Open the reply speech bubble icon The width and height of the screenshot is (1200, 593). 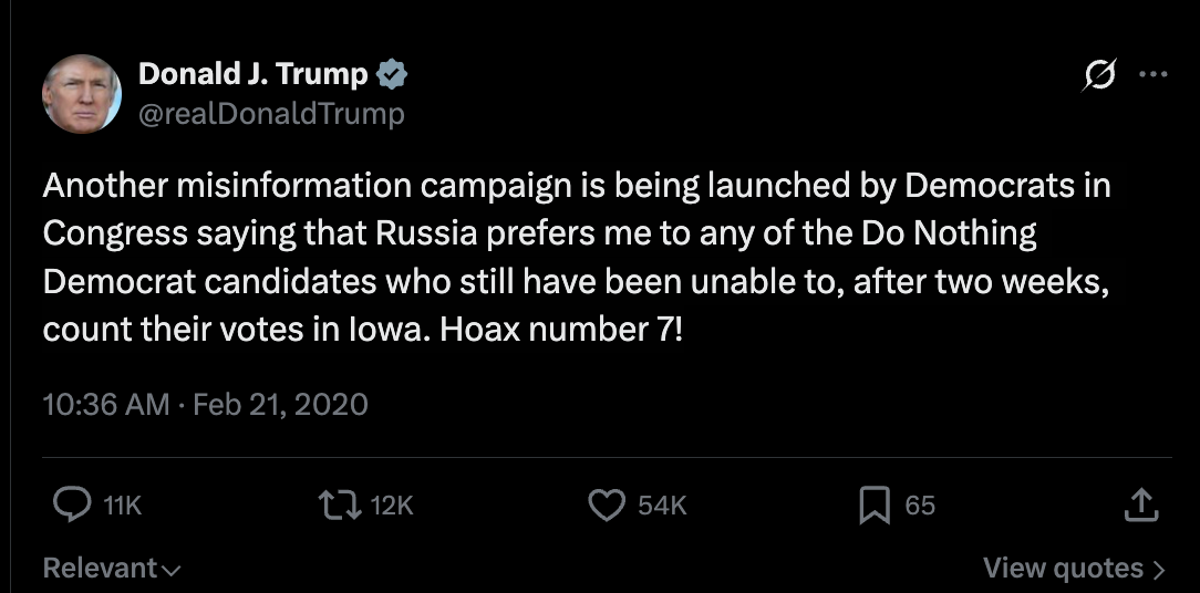coord(72,506)
